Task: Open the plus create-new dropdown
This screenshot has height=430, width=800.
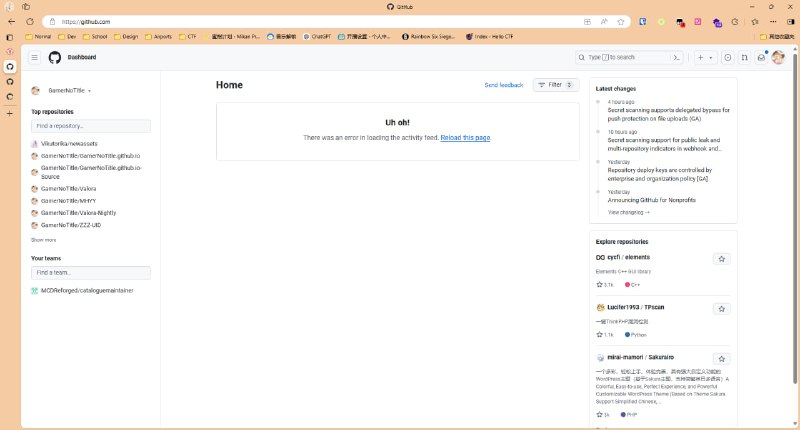Action: click(x=705, y=58)
